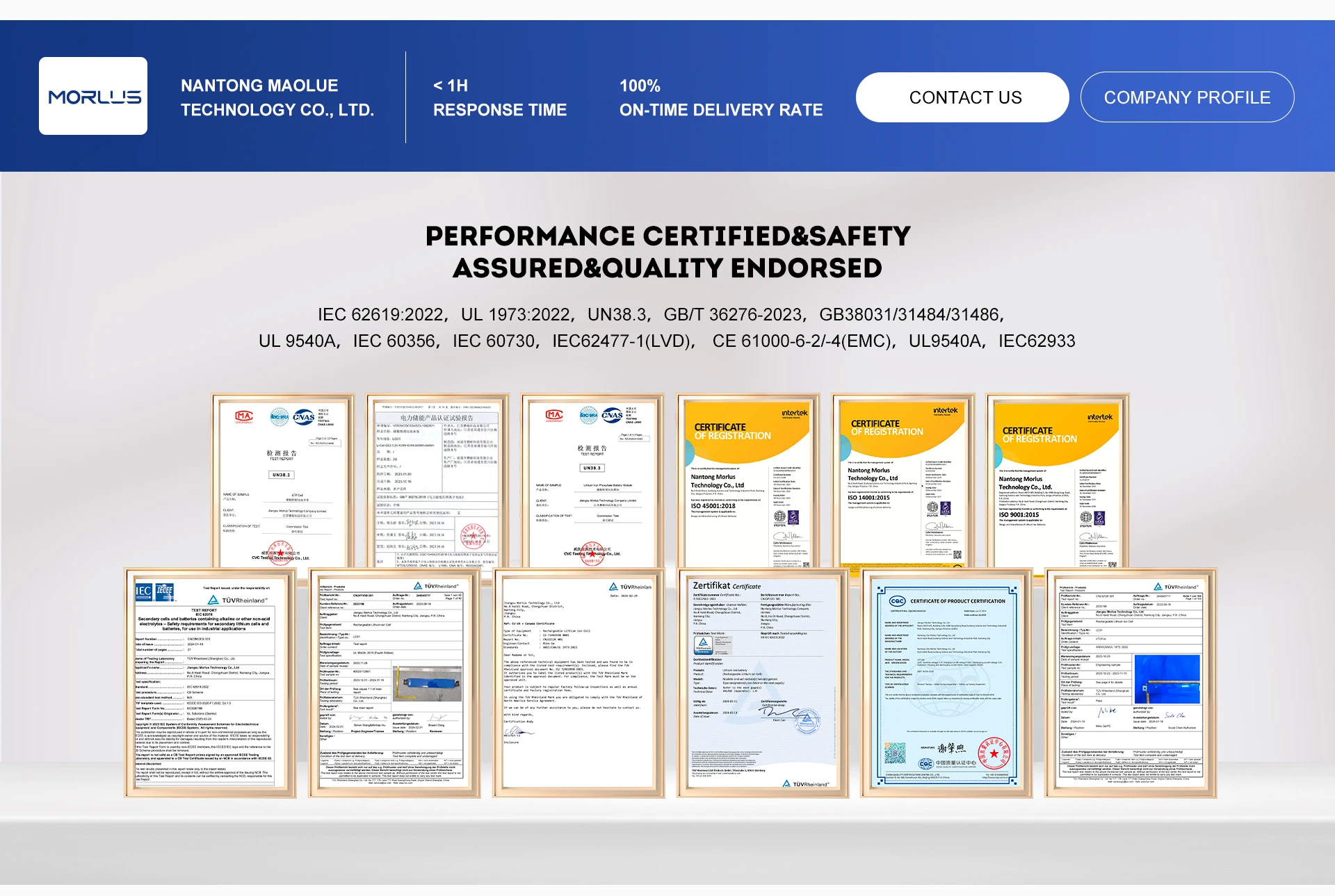
Task: Open the ISO 14001:2015 Intertek certificate
Action: pyautogui.click(x=903, y=480)
